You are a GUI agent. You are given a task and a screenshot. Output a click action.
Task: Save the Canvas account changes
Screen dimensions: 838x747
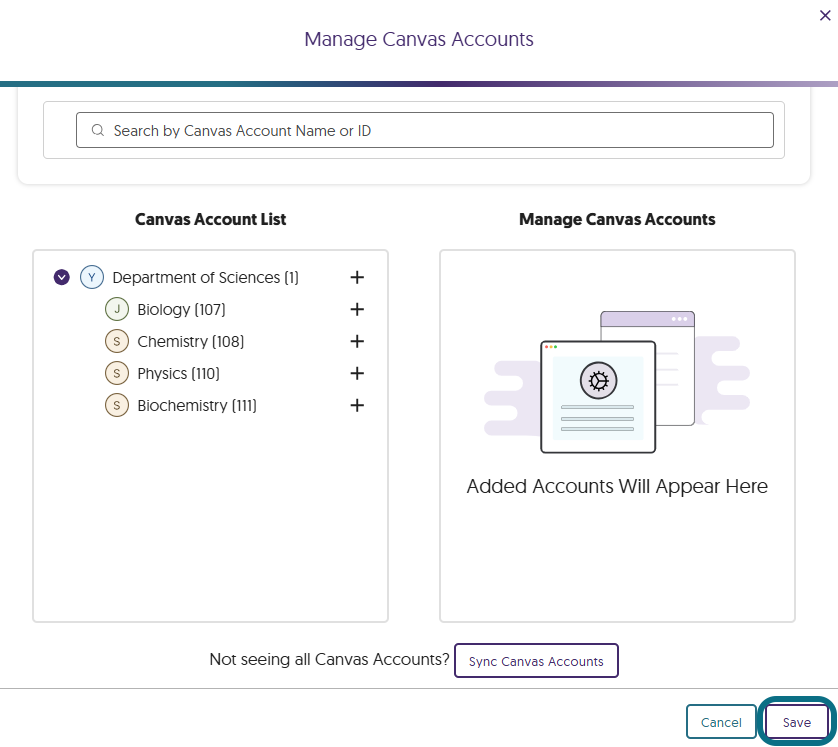tap(796, 722)
